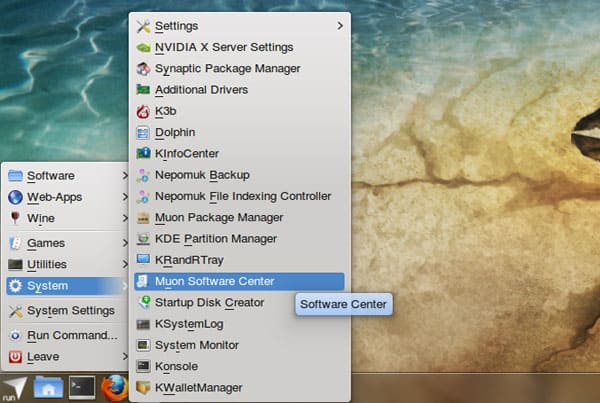The image size is (600, 403).
Task: Click the Dolphin file manager icon
Action: (143, 132)
